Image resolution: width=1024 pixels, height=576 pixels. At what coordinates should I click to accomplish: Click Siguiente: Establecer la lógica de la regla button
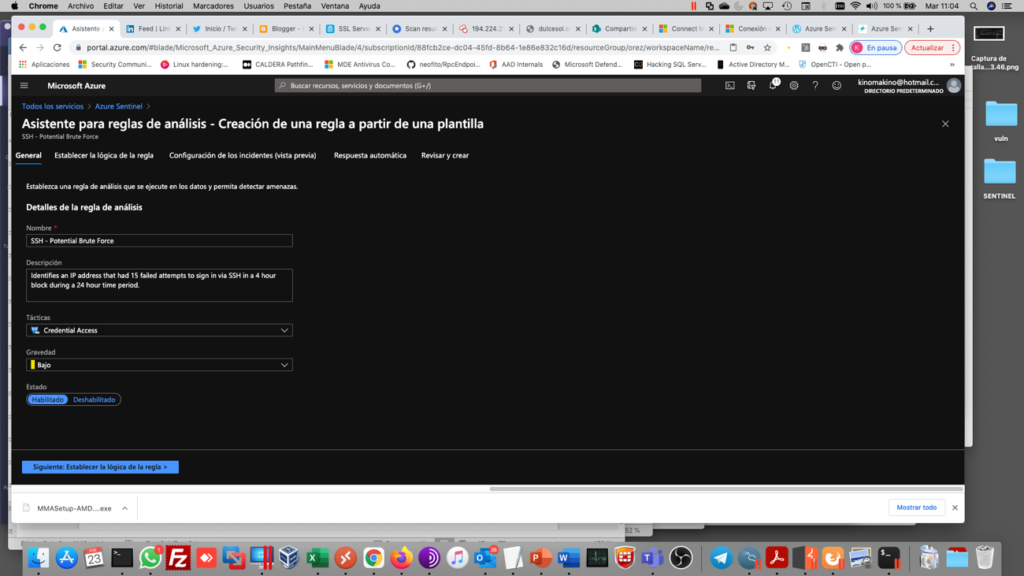(x=100, y=466)
